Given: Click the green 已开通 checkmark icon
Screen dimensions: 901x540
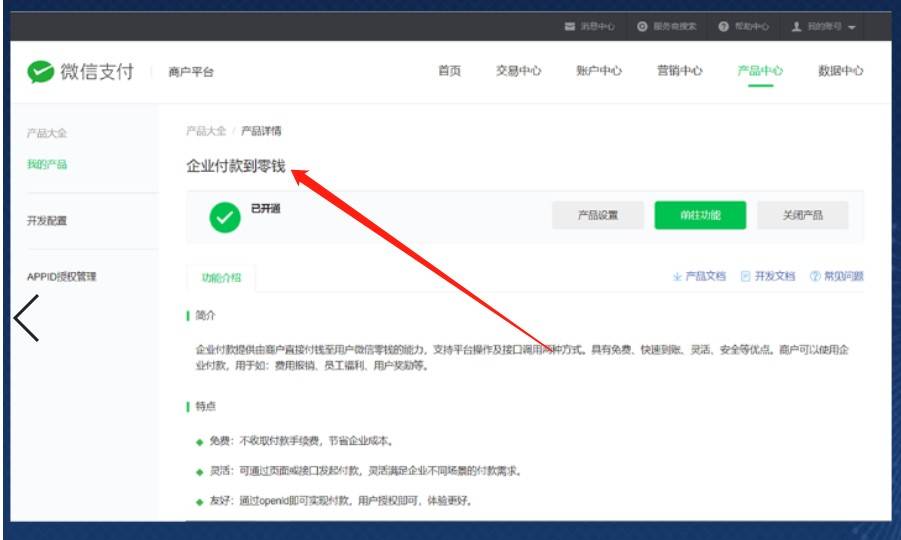Looking at the screenshot, I should click(225, 217).
